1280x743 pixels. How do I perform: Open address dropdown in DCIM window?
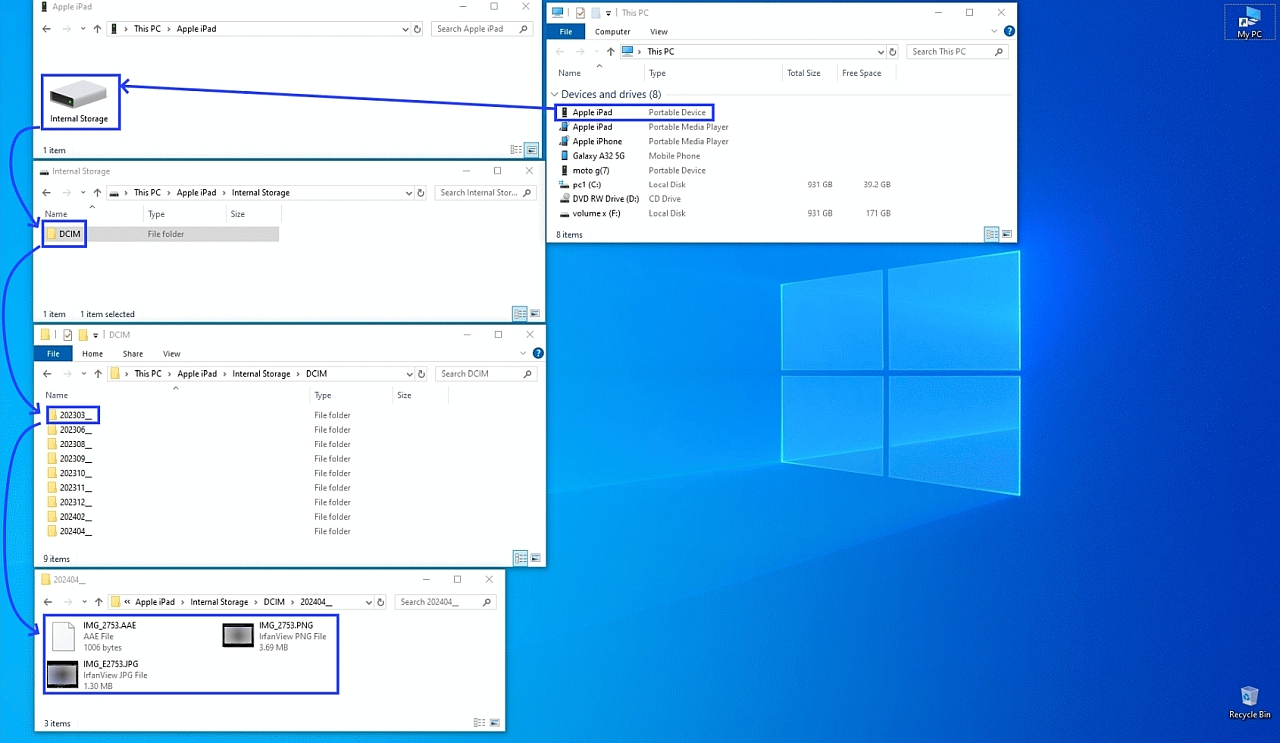[x=408, y=374]
